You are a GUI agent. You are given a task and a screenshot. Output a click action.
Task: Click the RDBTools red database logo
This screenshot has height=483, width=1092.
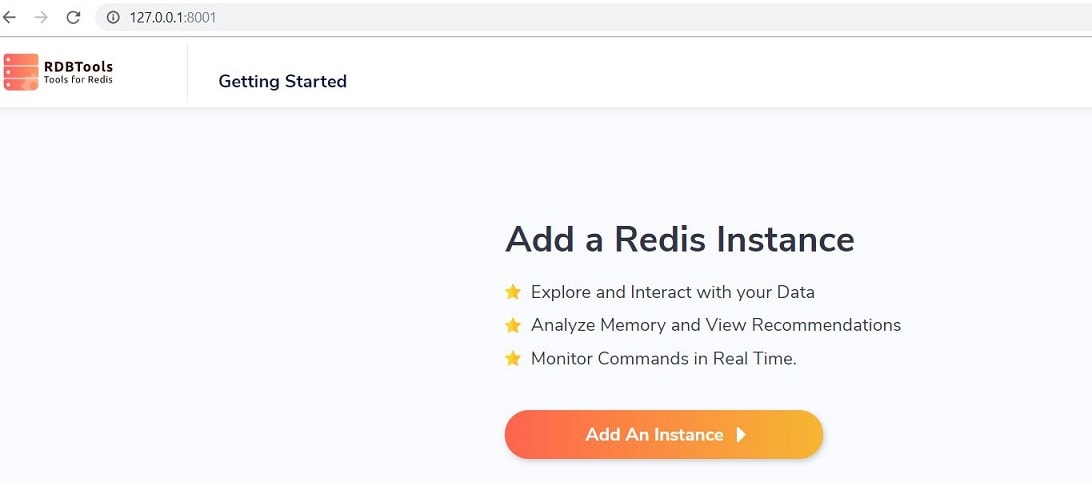[x=21, y=72]
